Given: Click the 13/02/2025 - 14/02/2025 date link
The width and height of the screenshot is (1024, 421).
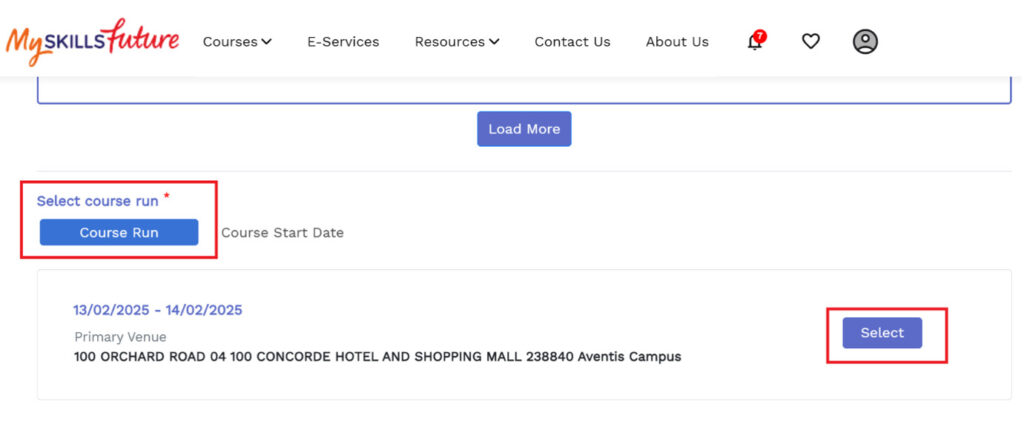Looking at the screenshot, I should click(x=157, y=310).
